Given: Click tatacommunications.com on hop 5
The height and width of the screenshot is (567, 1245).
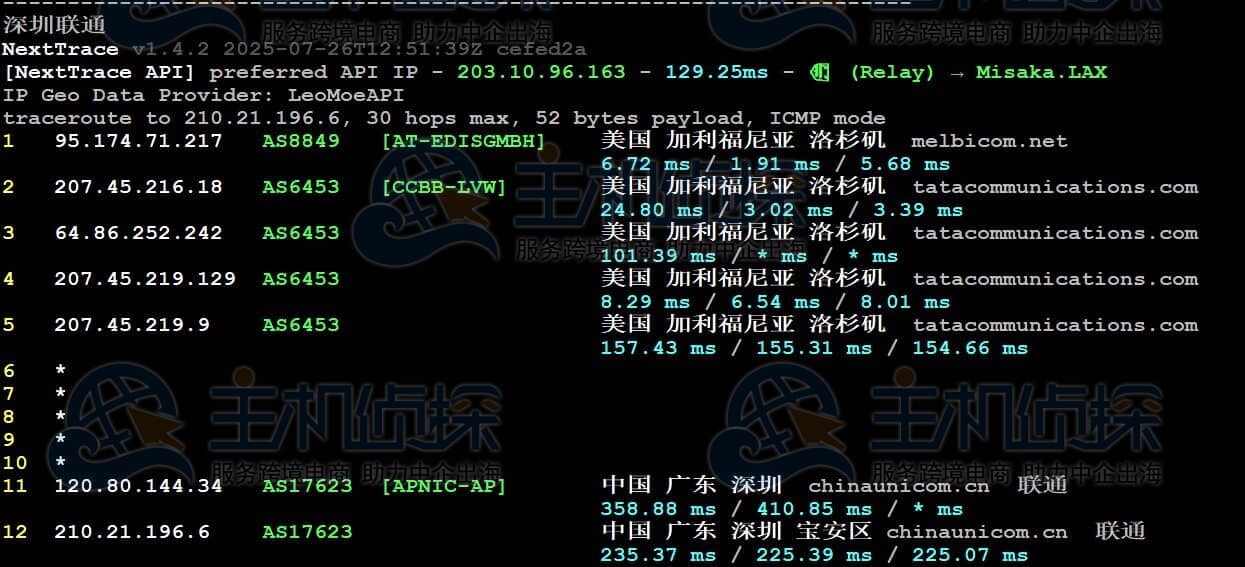Looking at the screenshot, I should (x=1055, y=325).
